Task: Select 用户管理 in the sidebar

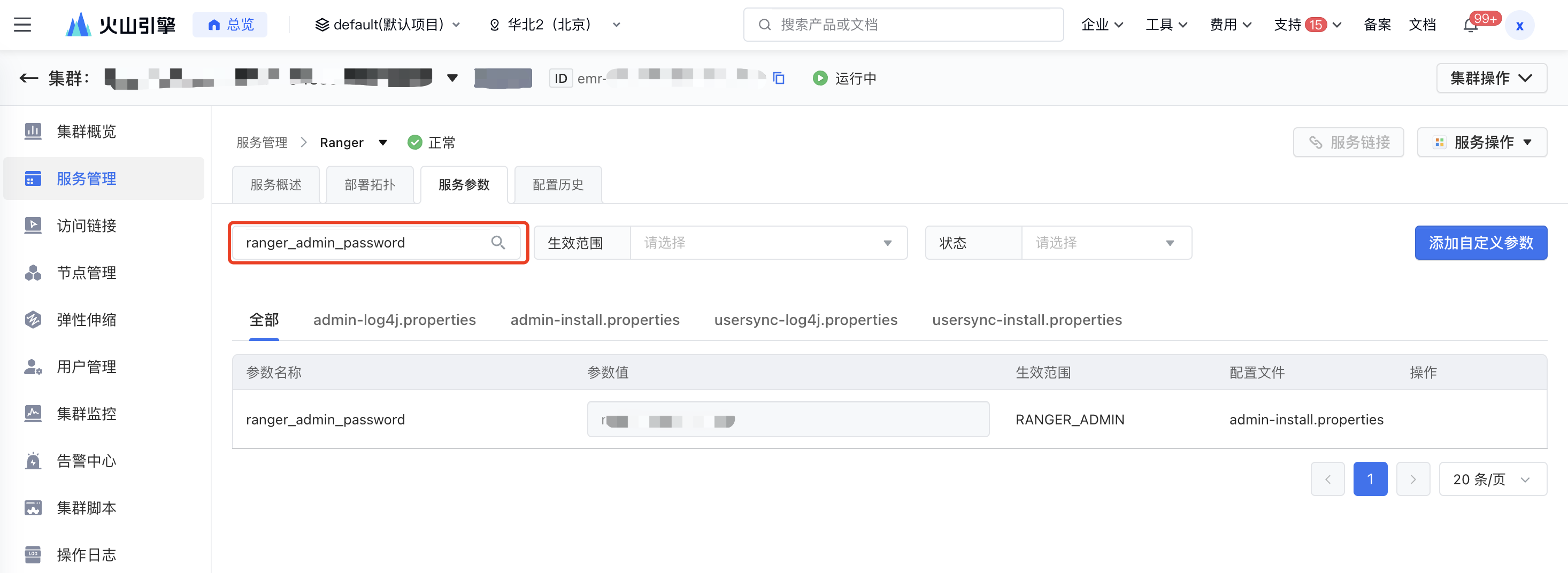Action: 104,367
